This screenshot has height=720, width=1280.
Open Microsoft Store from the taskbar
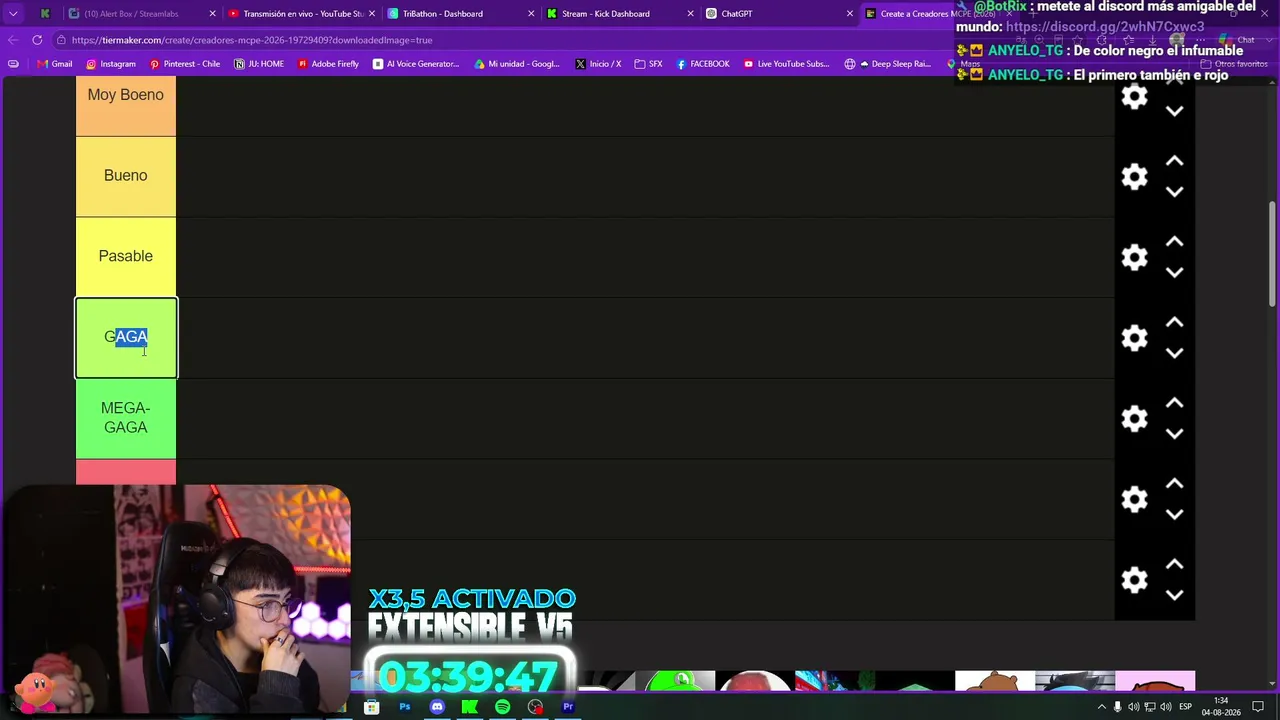(371, 707)
